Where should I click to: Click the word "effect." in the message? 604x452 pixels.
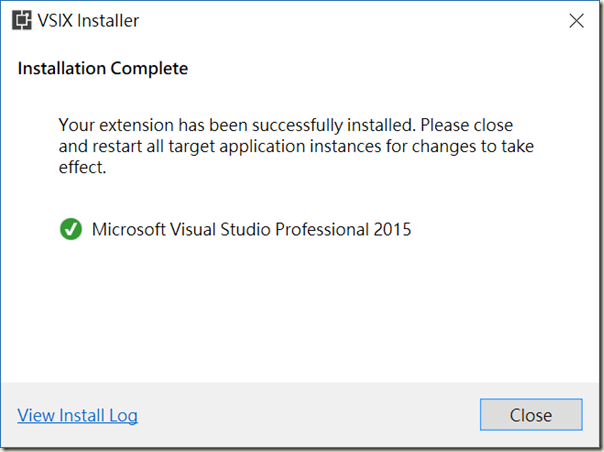pyautogui.click(x=82, y=168)
